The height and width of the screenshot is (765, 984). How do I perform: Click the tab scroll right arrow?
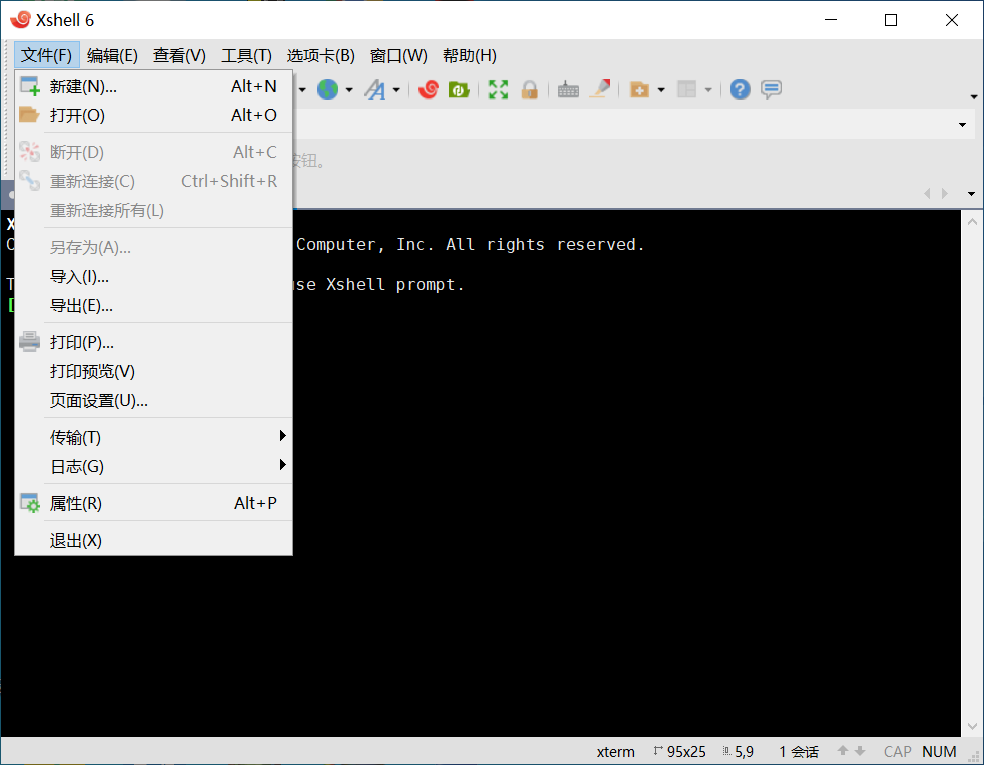tap(944, 193)
